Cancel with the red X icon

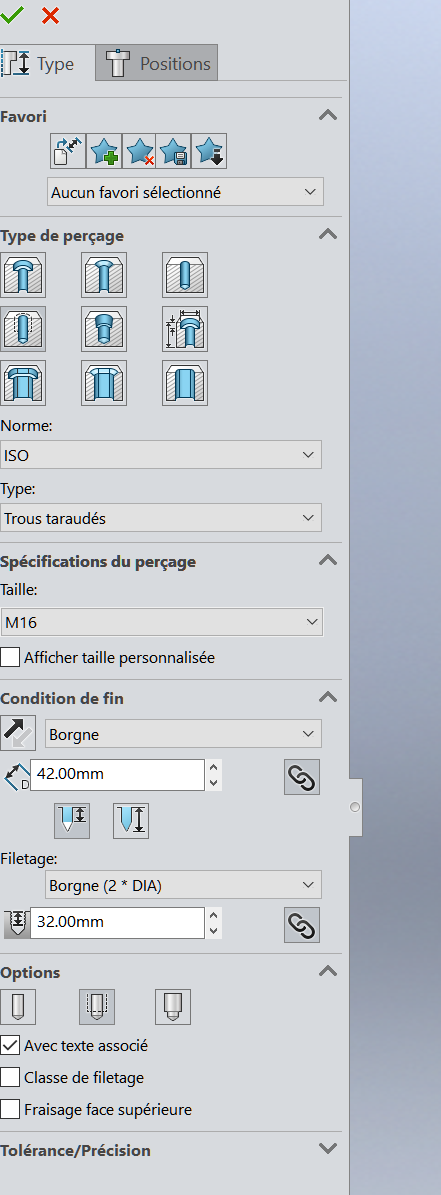[x=50, y=14]
